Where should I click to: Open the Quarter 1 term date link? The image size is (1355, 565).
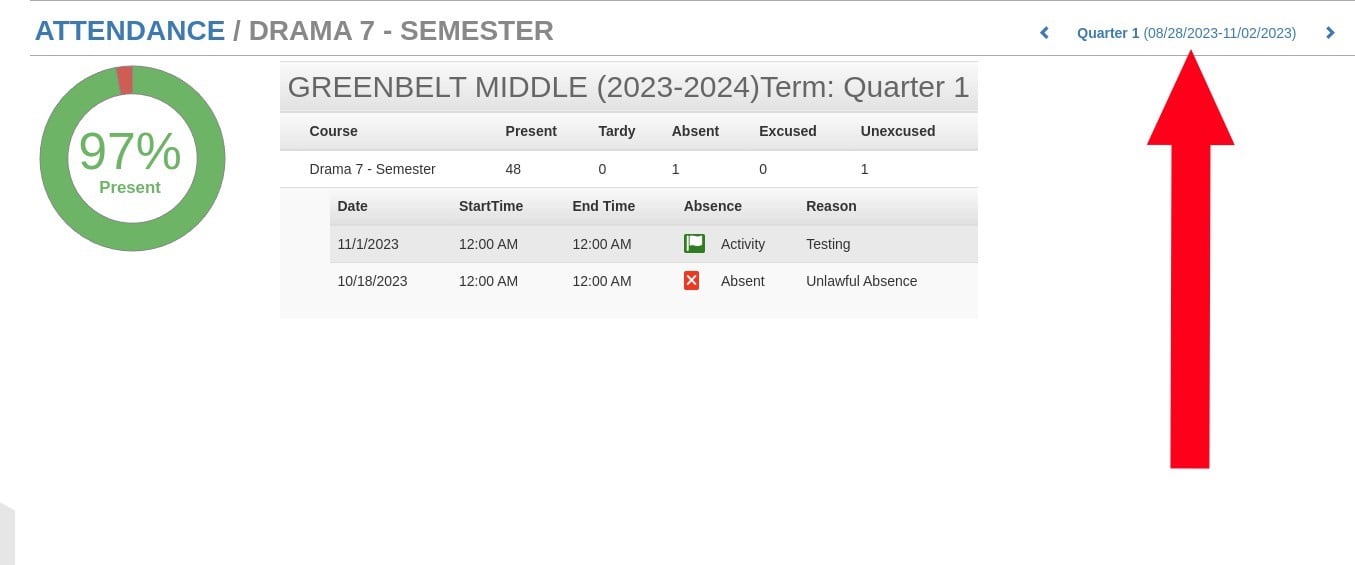coord(1186,33)
